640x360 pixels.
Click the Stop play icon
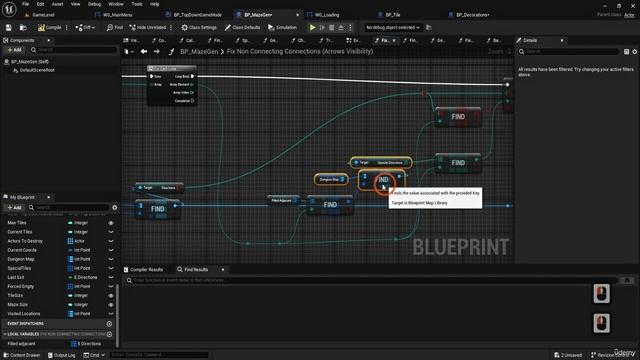click(331, 27)
